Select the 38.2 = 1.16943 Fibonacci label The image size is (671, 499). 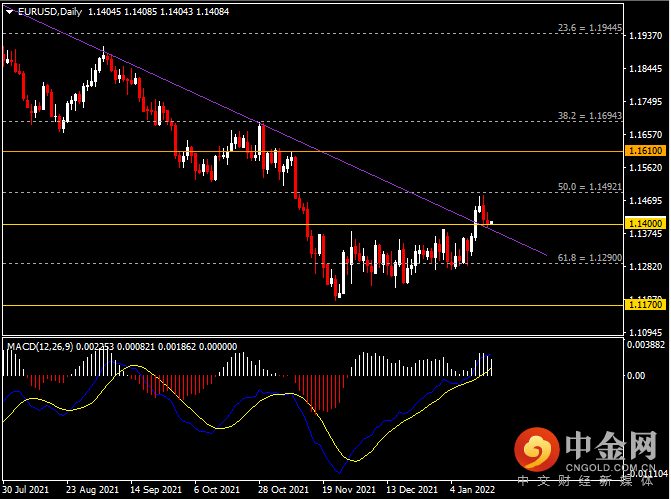click(590, 116)
